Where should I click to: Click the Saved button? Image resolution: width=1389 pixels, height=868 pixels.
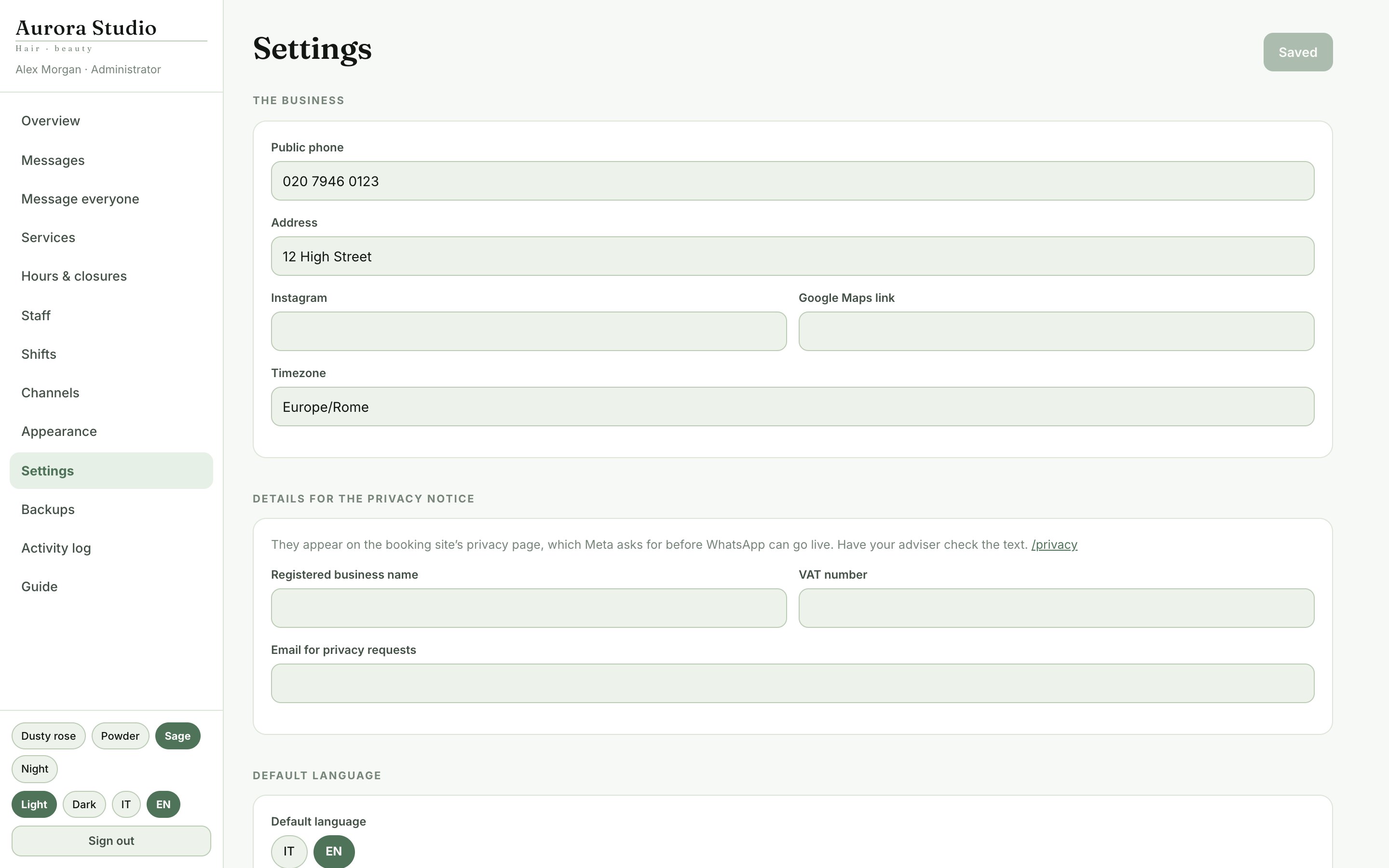coord(1298,52)
